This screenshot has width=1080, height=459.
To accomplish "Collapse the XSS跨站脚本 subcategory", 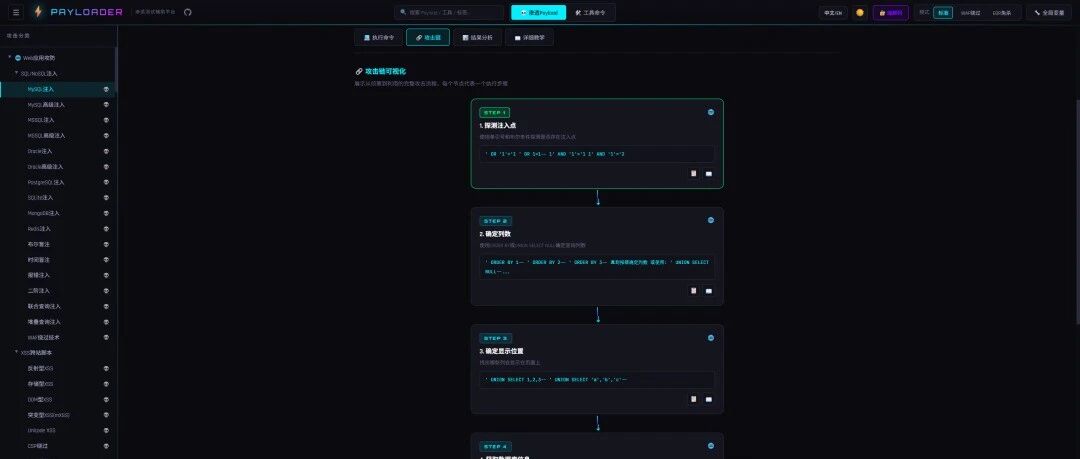I will point(17,352).
